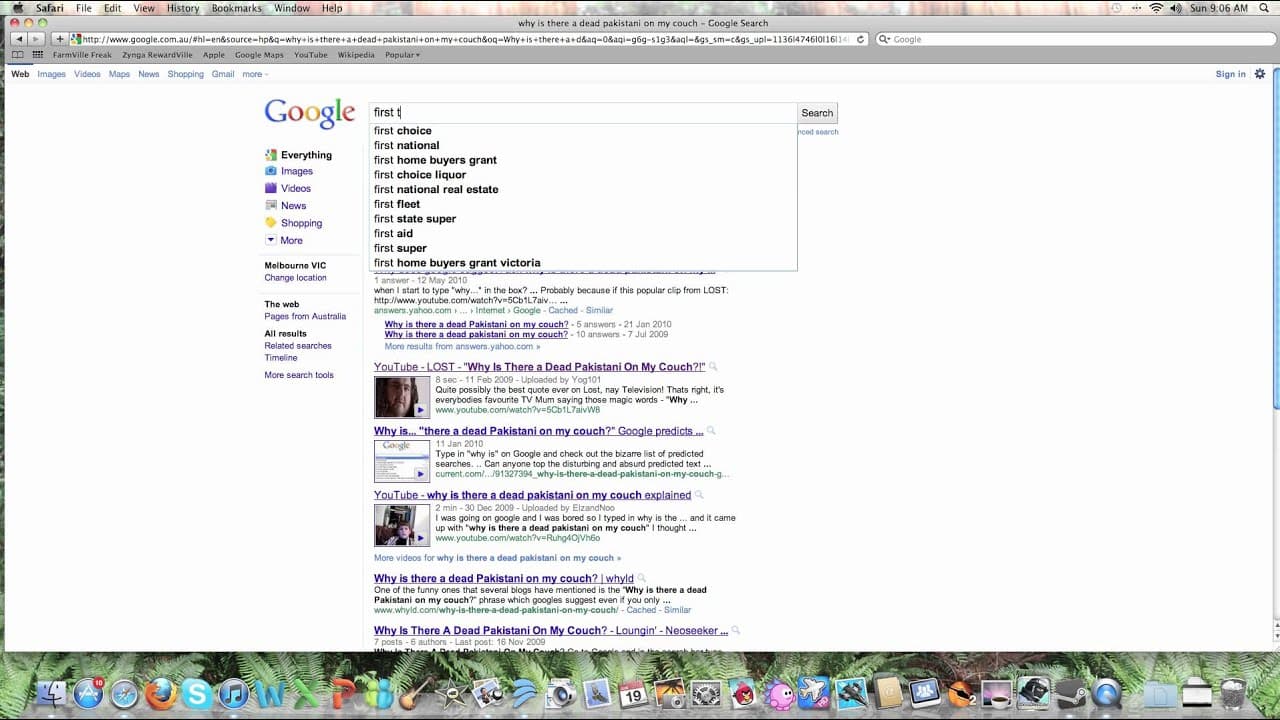Expand the 'more' menu in Google top bar
Image resolution: width=1280 pixels, height=720 pixels.
254,74
